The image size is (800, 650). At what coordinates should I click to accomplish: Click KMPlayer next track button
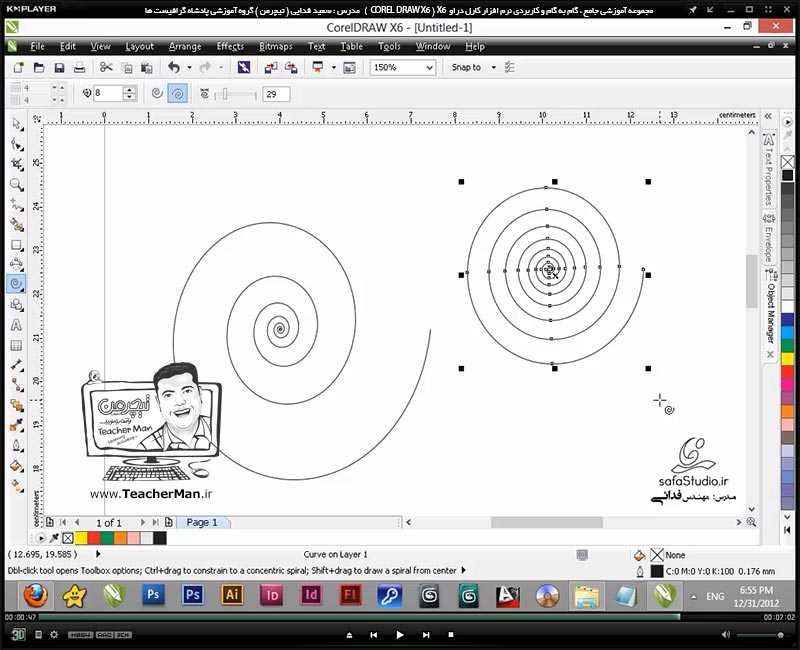point(426,635)
